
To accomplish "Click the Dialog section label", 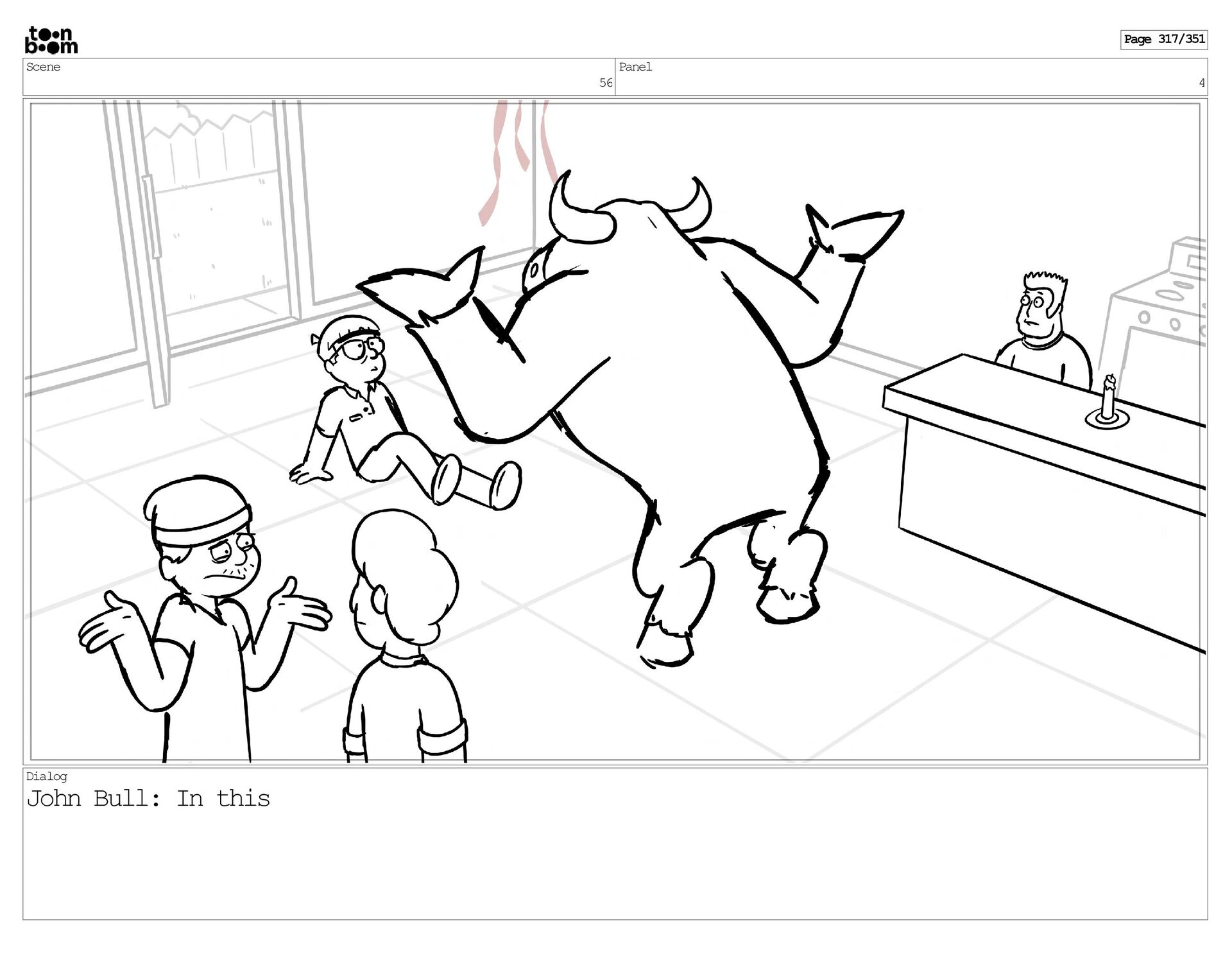I will click(46, 776).
